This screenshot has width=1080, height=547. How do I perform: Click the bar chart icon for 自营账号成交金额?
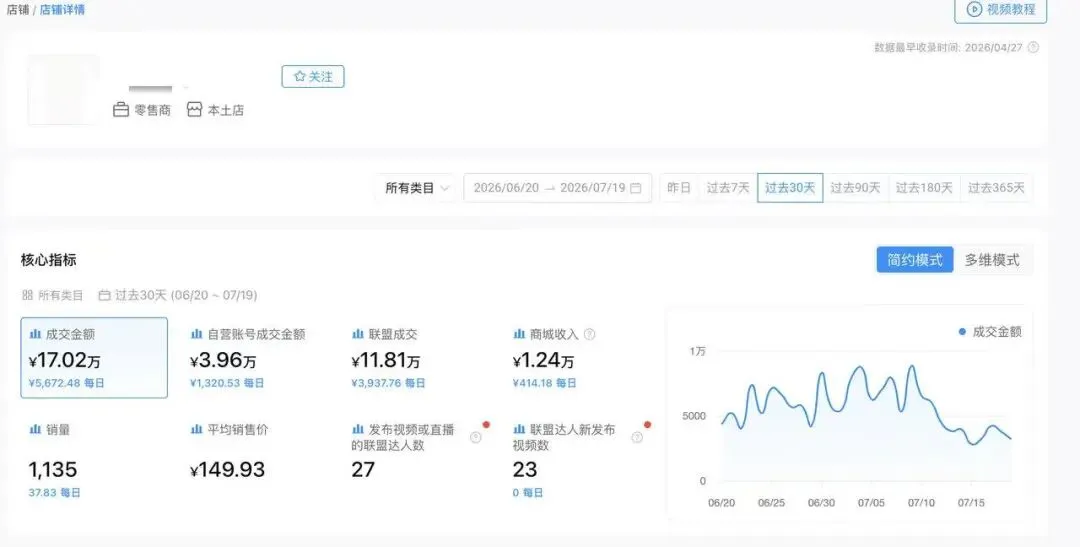[196, 334]
